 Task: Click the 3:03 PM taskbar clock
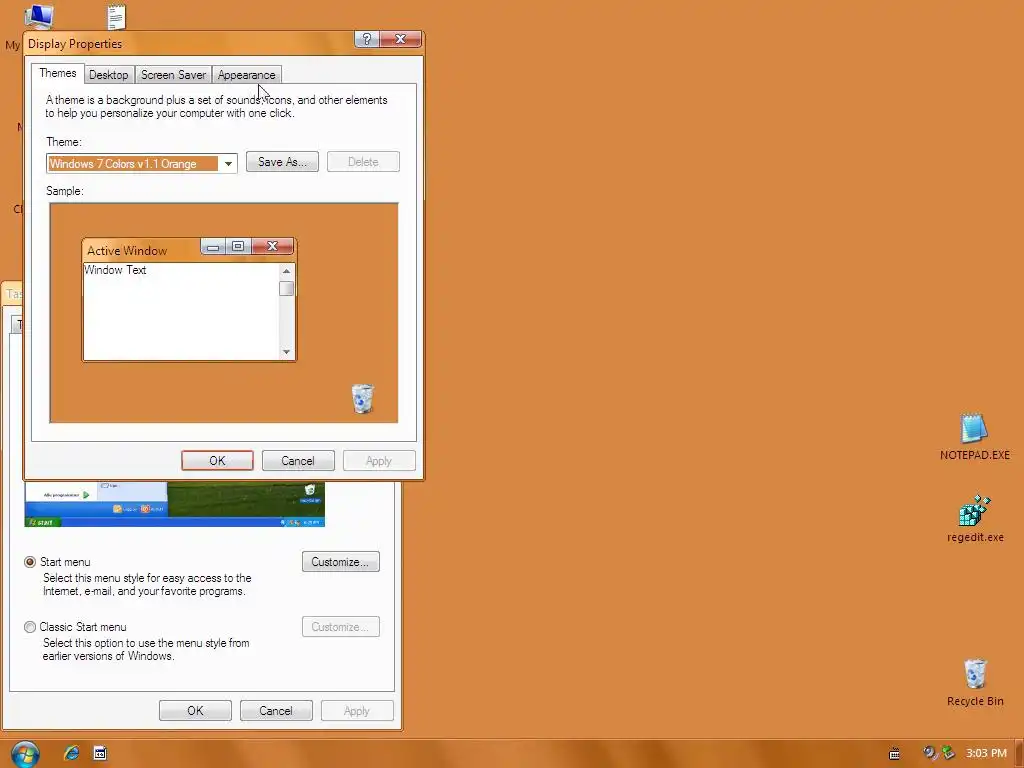986,753
